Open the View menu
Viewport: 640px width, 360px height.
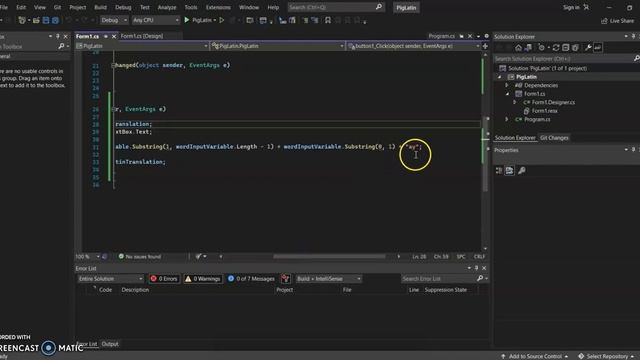click(40, 7)
